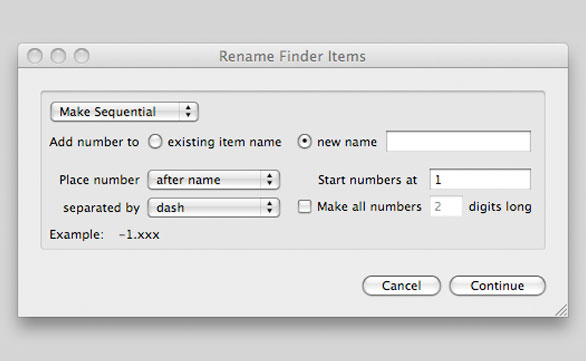Click the Cancel button
The image size is (586, 361).
[401, 286]
